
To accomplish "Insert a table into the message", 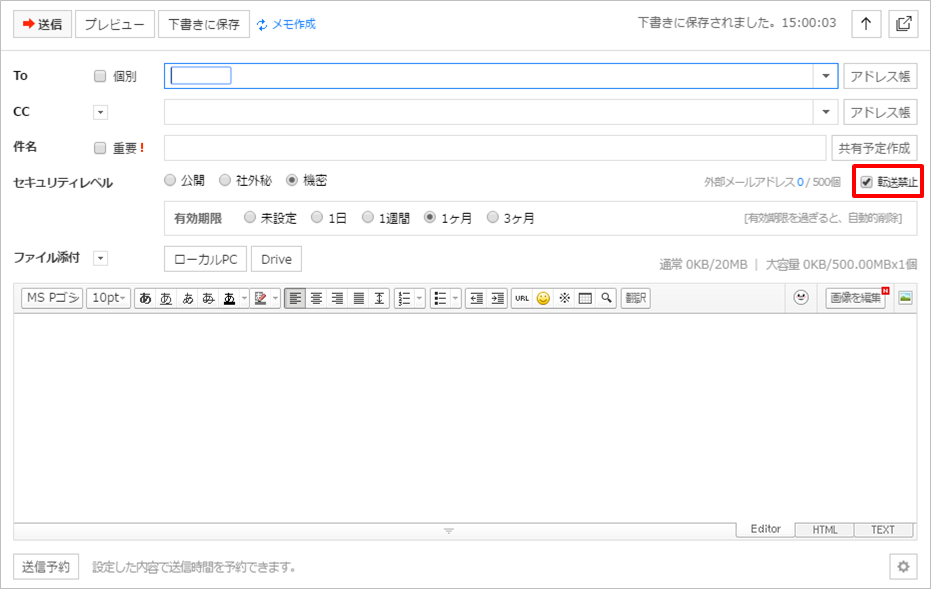I will click(585, 298).
